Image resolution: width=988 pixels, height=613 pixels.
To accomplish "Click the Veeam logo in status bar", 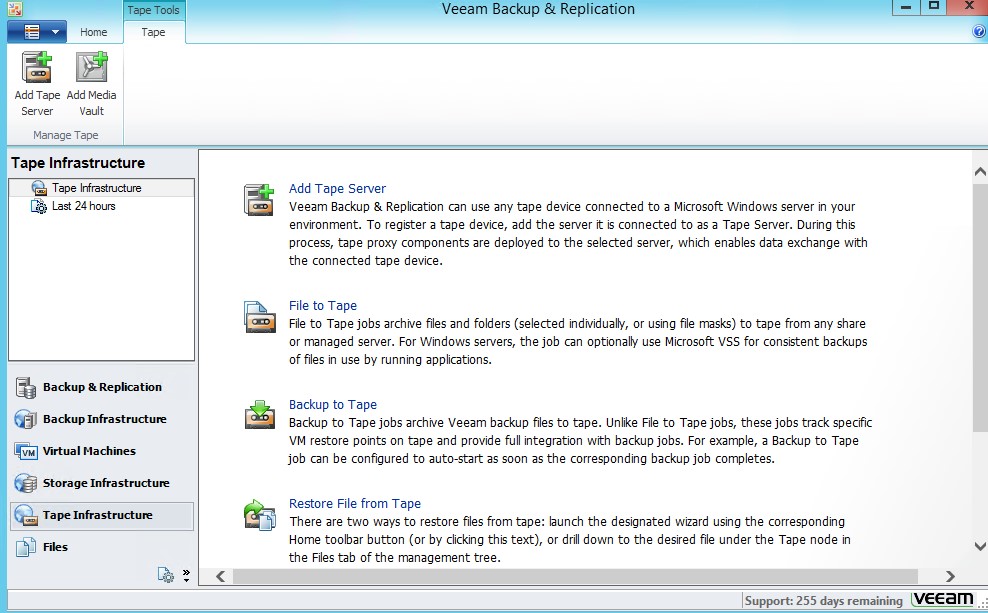I will coord(943,599).
